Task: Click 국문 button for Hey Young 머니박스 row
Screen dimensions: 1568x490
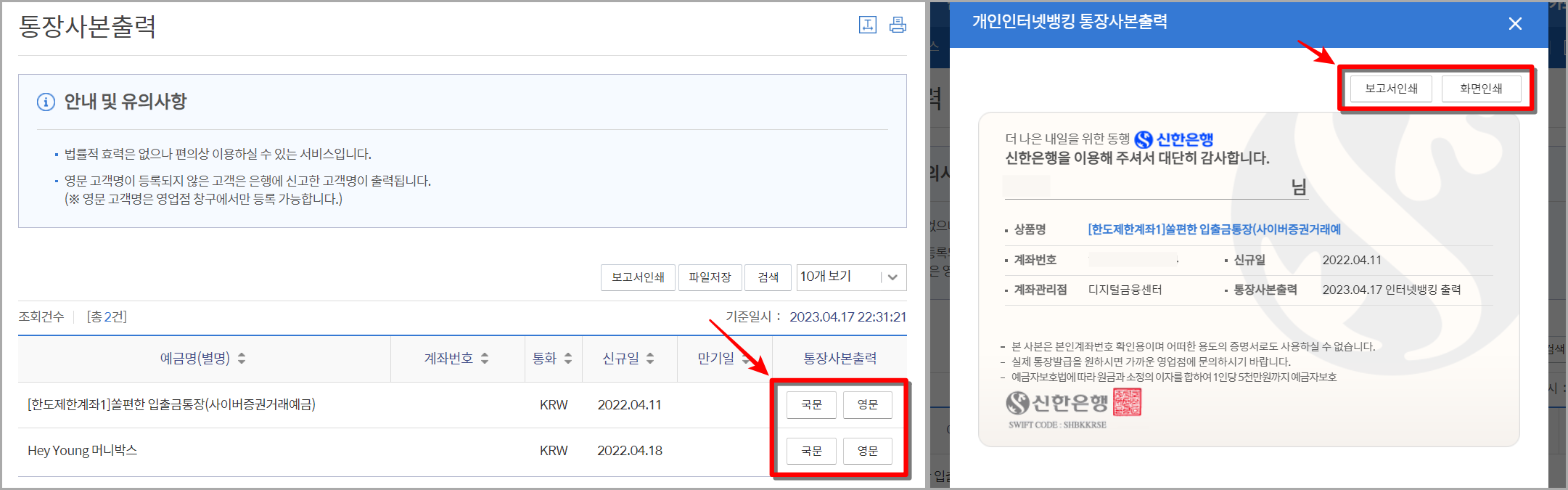Action: click(x=811, y=451)
